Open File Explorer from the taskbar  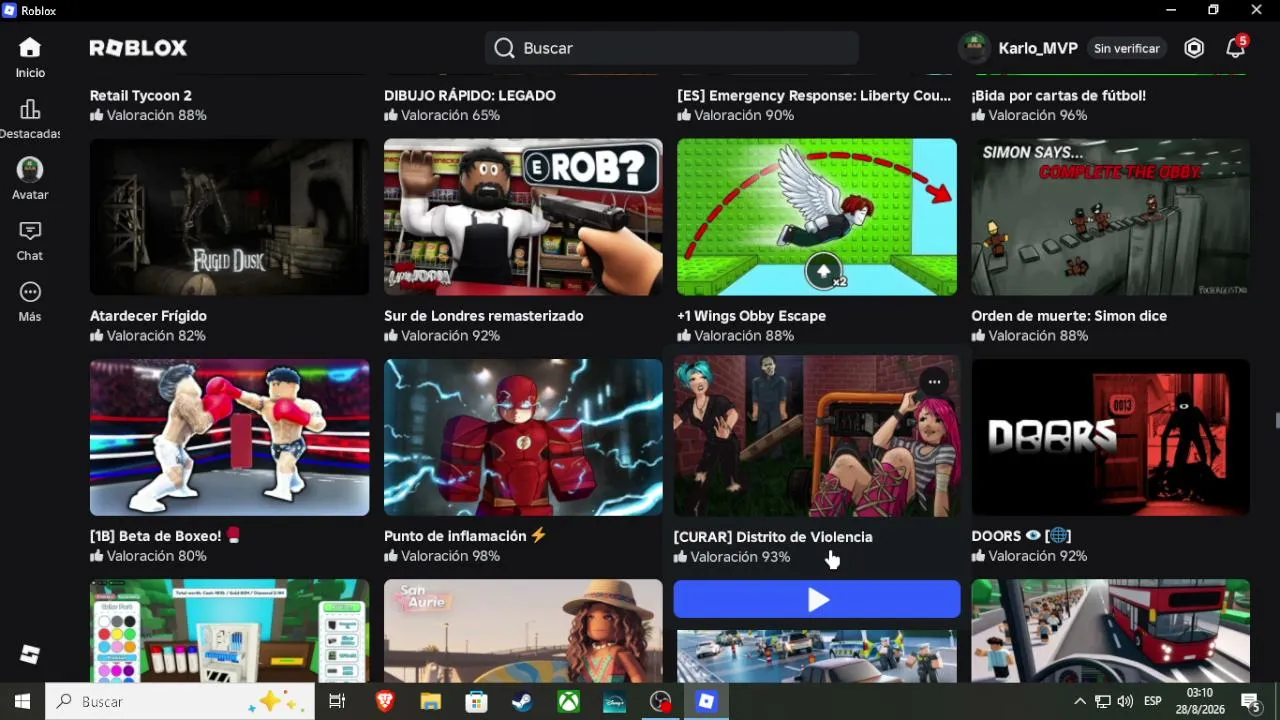[430, 702]
